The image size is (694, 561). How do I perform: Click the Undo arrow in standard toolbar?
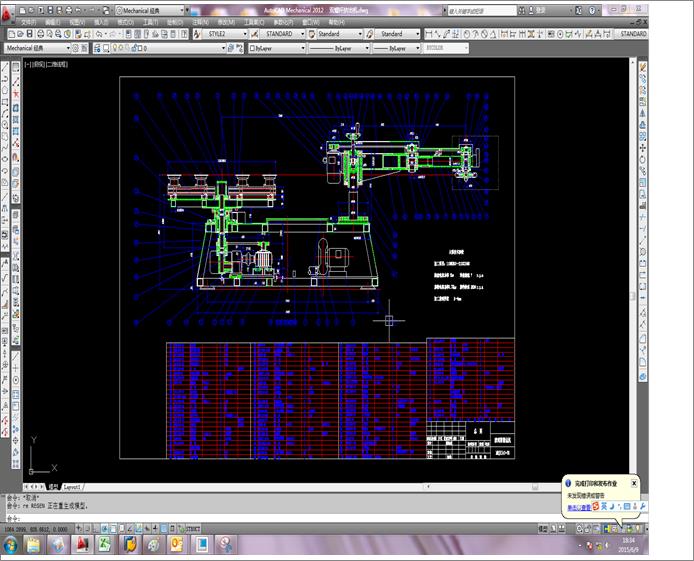(x=100, y=34)
